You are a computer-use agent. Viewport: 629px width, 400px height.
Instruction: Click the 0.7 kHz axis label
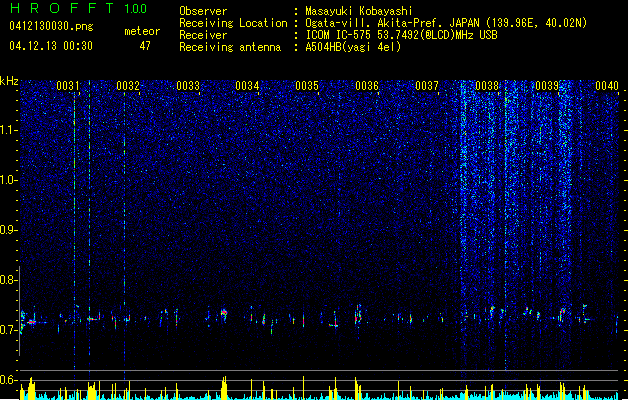(8, 330)
